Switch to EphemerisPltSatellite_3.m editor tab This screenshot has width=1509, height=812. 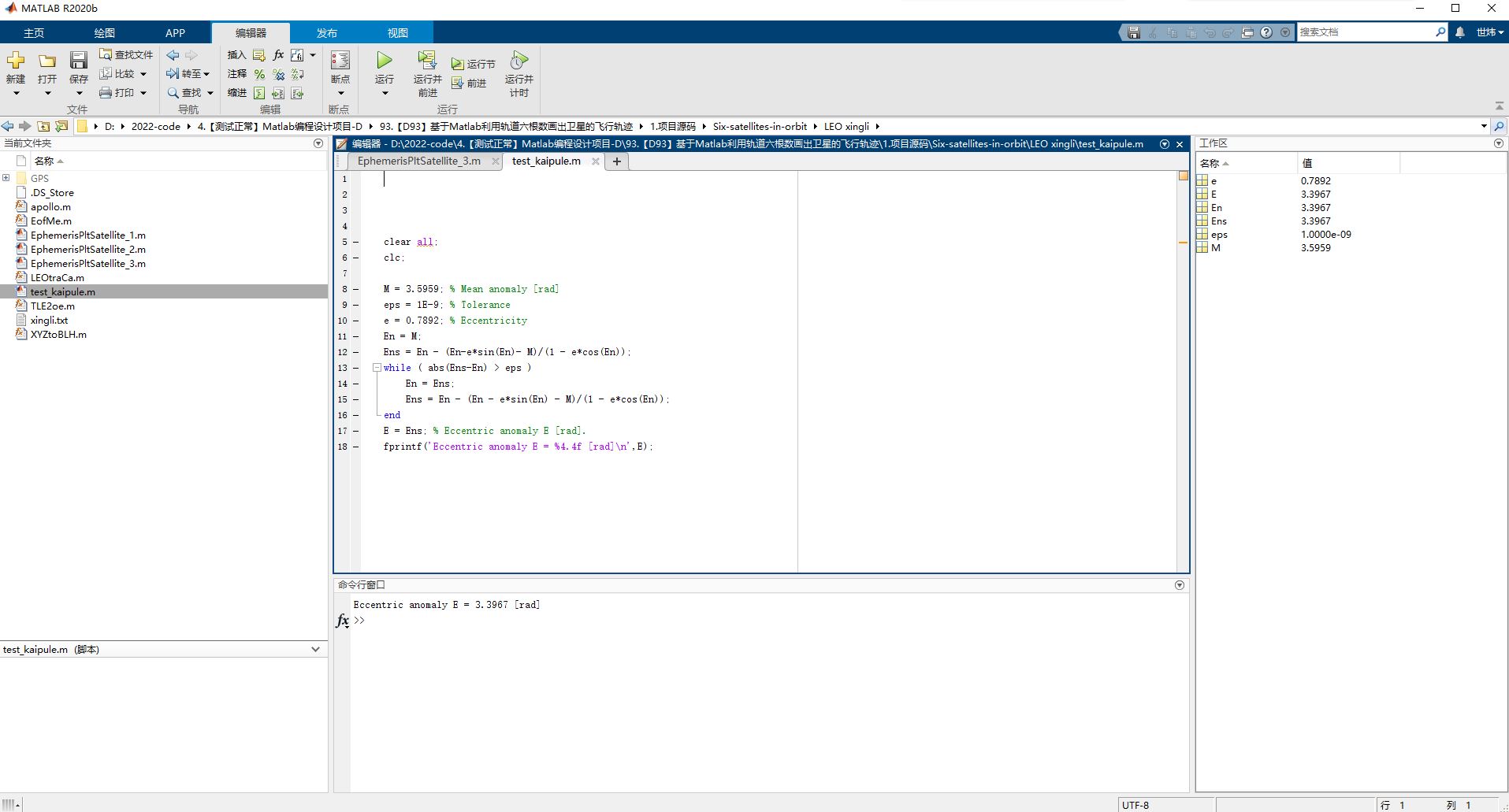pos(418,161)
